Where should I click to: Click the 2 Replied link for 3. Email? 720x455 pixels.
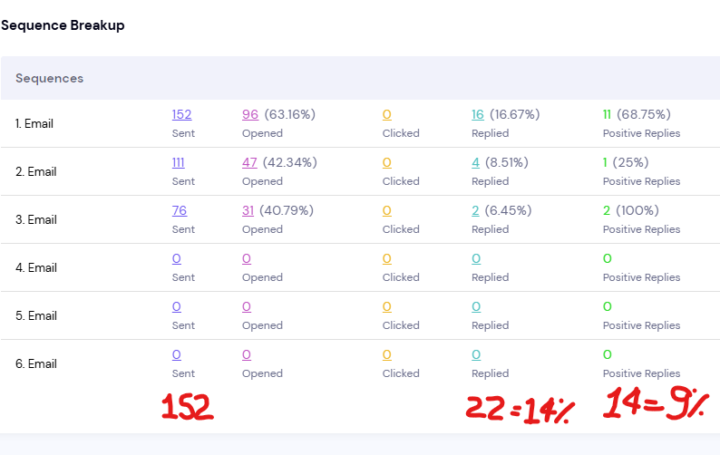pyautogui.click(x=476, y=211)
